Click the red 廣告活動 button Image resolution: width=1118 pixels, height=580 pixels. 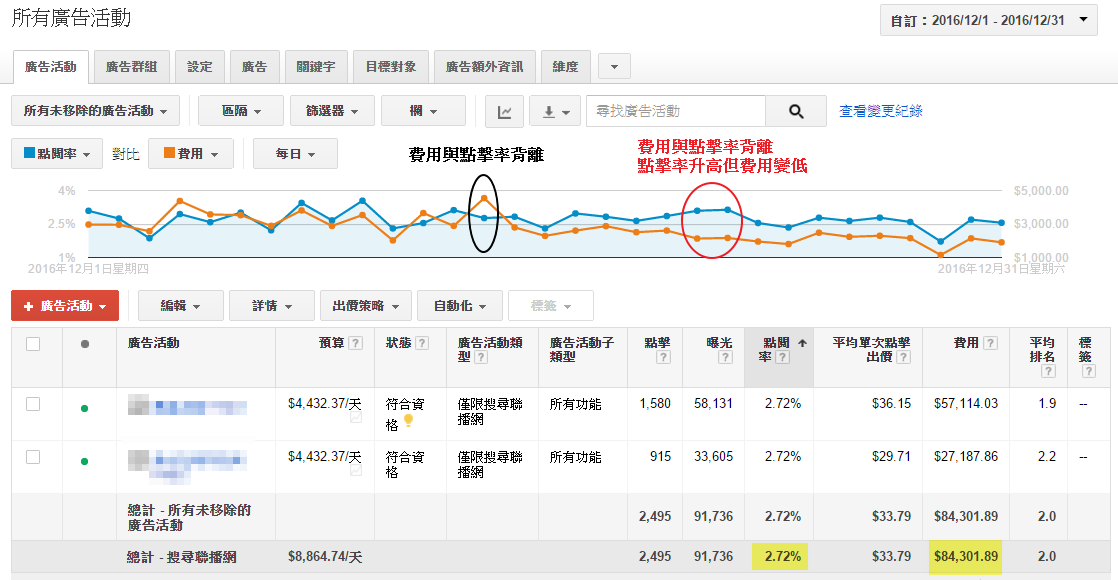(65, 305)
